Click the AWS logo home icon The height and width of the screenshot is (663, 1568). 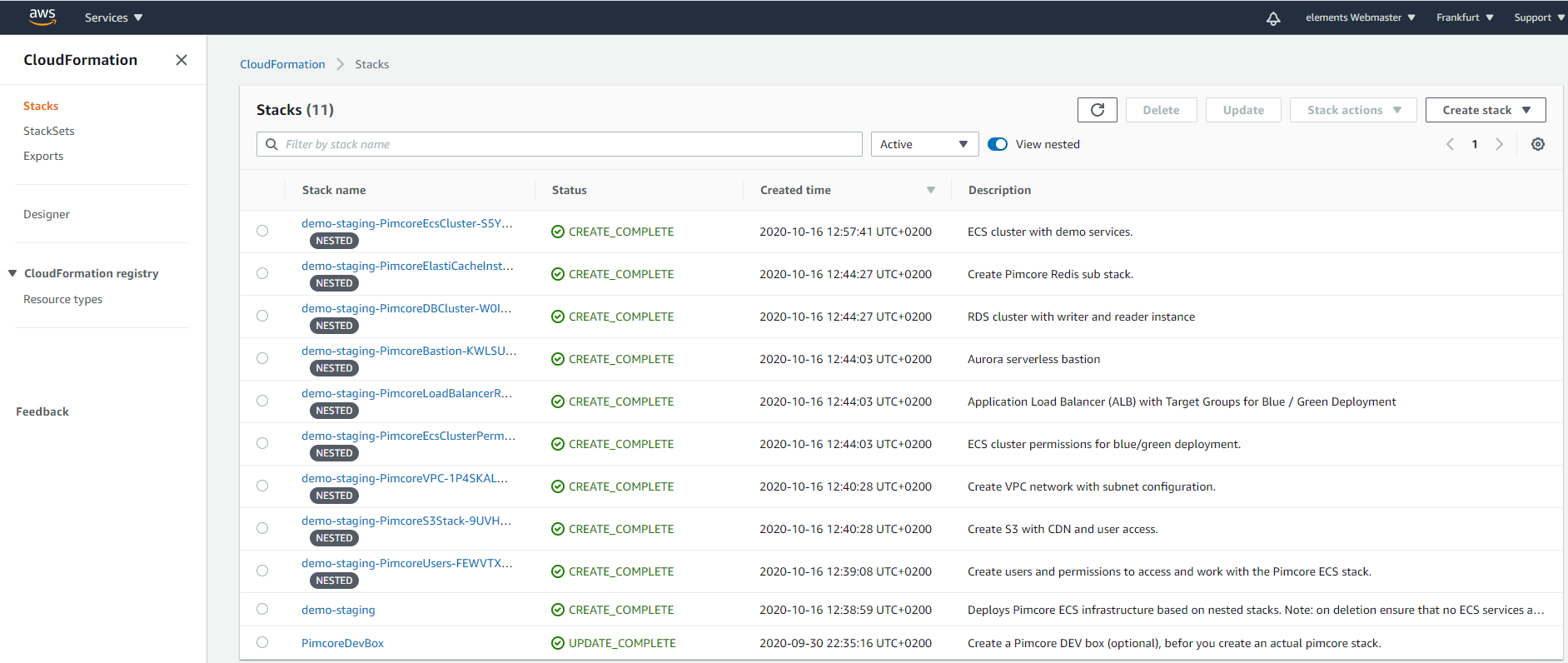click(x=42, y=17)
